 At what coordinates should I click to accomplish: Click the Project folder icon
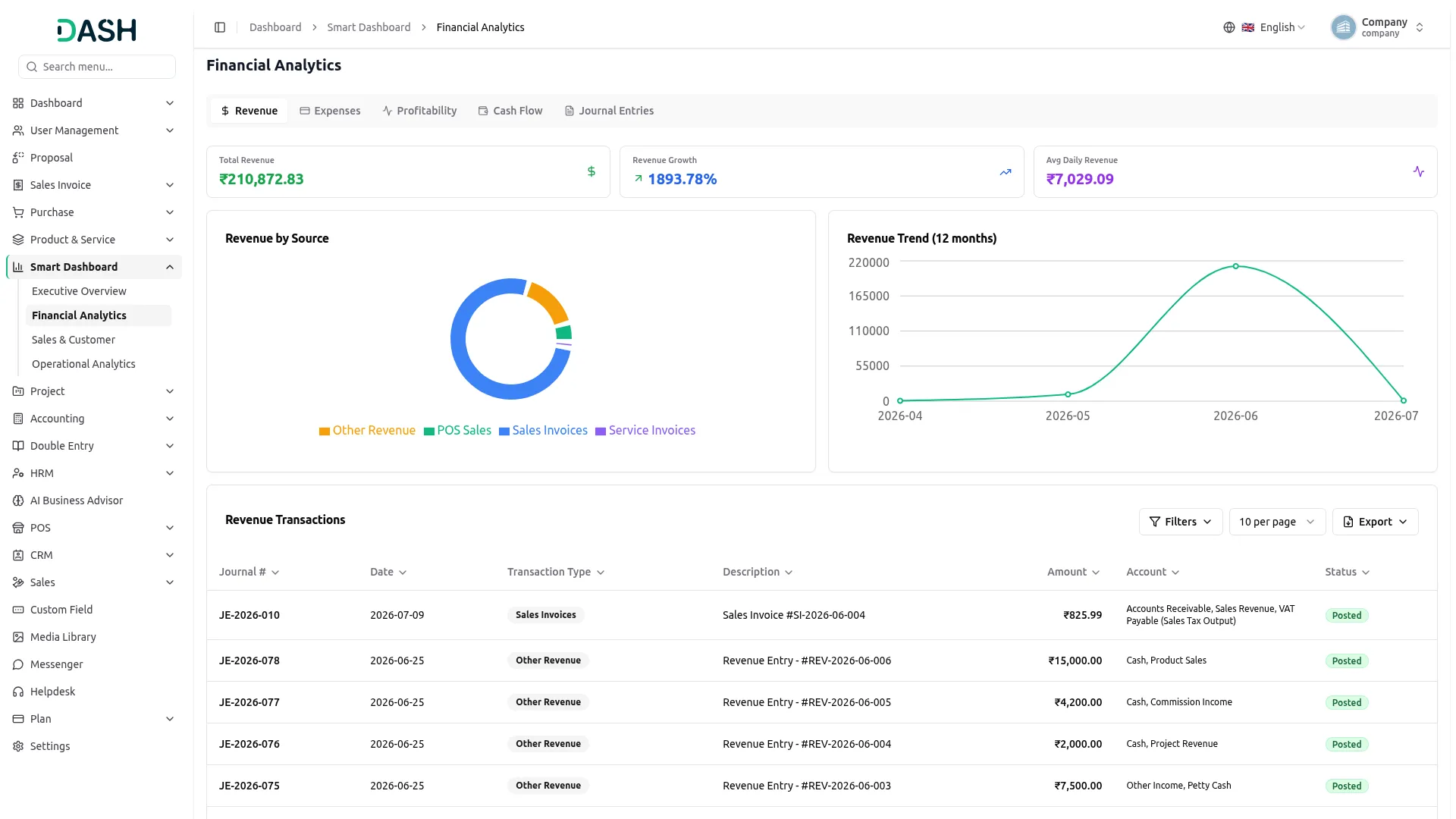[18, 391]
